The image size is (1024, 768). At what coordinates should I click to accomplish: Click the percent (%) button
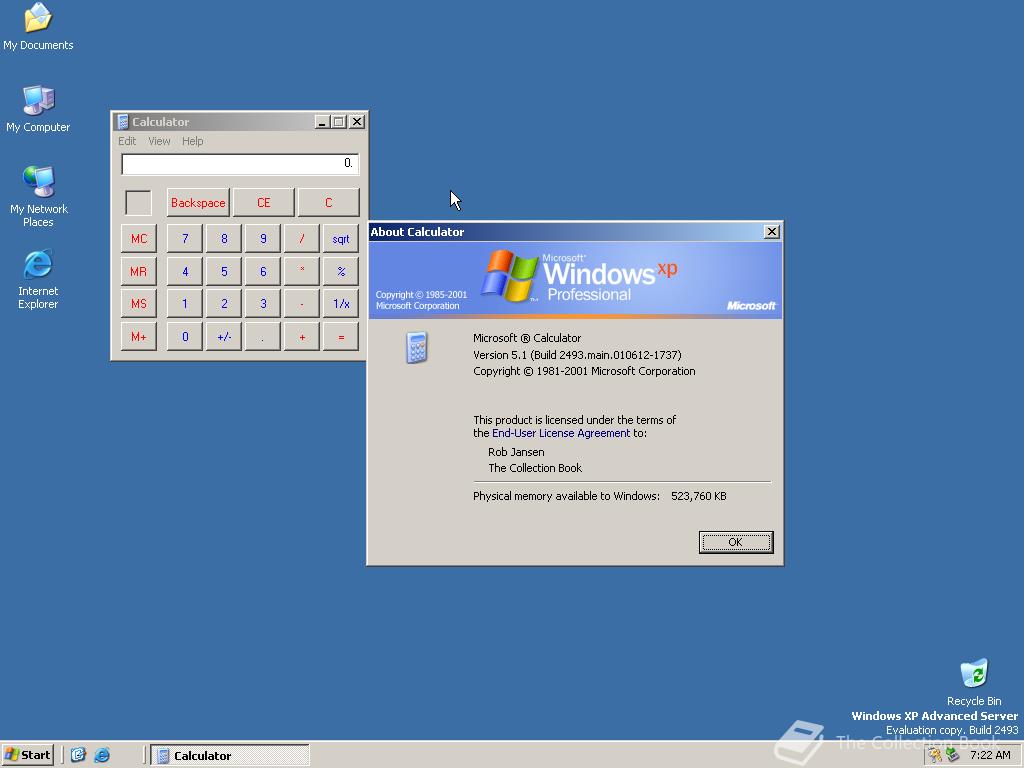tap(341, 271)
